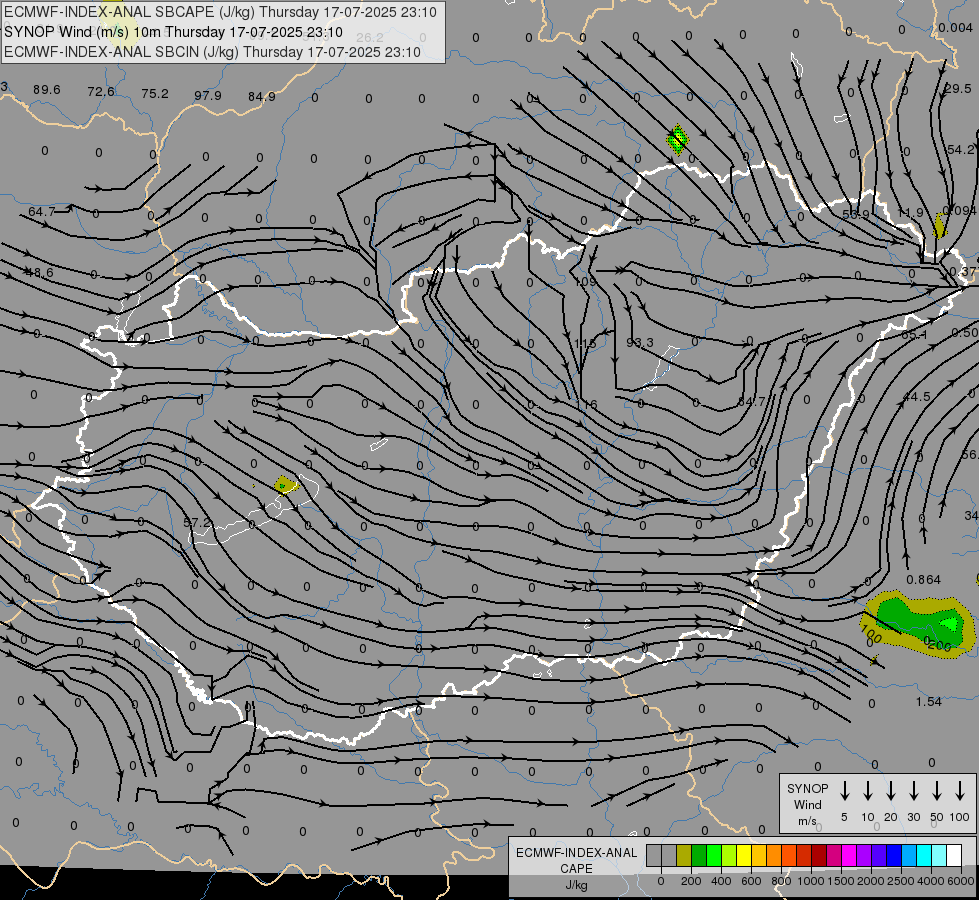The height and width of the screenshot is (900, 979).
Task: Click the 54.2 value on the map
Action: coord(960,150)
